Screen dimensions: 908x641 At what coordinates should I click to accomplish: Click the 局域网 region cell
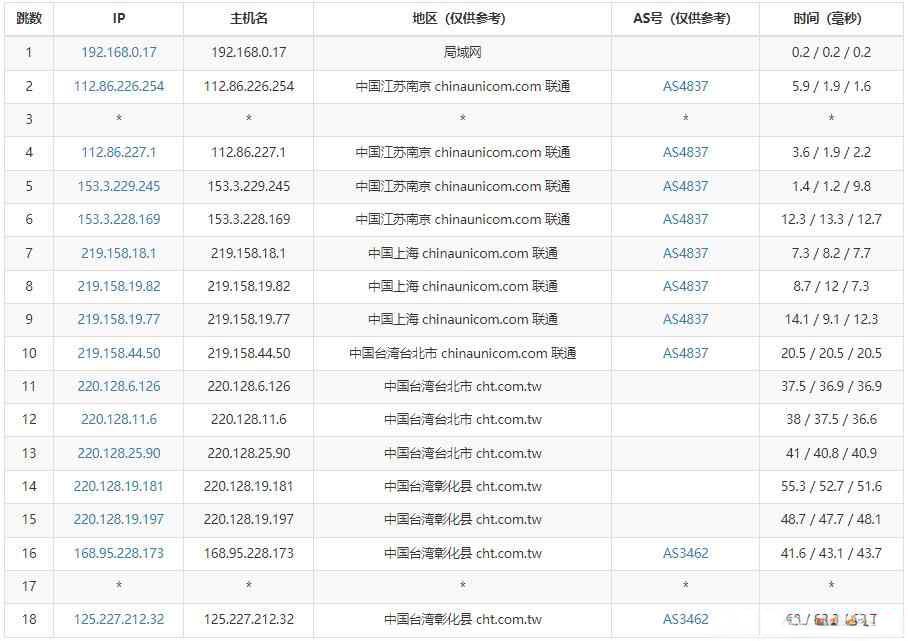coord(463,52)
